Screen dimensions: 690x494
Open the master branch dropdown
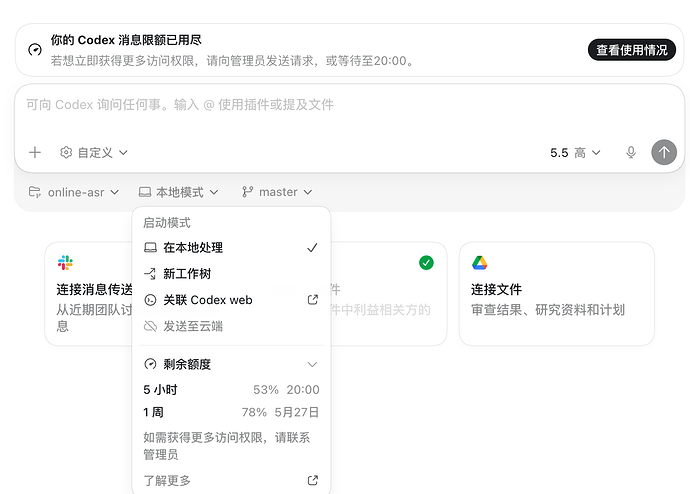(277, 192)
